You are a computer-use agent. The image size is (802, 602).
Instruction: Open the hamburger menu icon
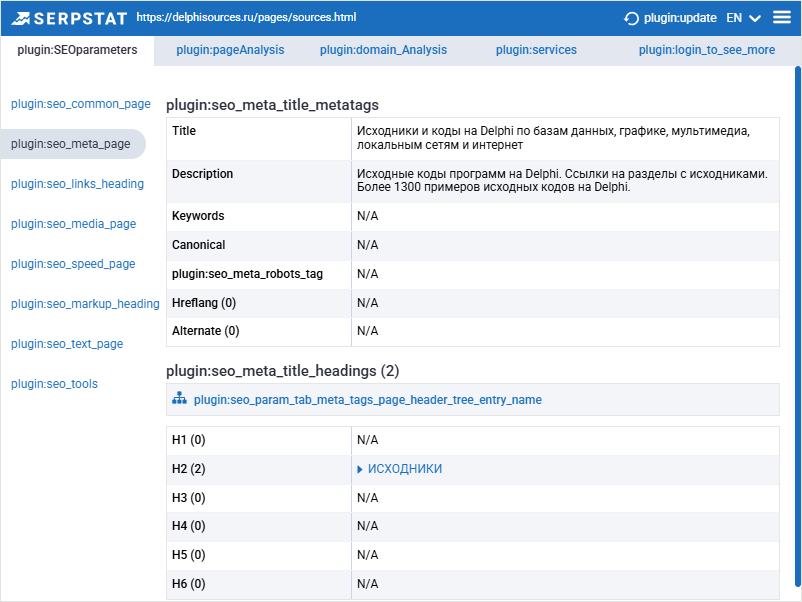click(x=781, y=17)
